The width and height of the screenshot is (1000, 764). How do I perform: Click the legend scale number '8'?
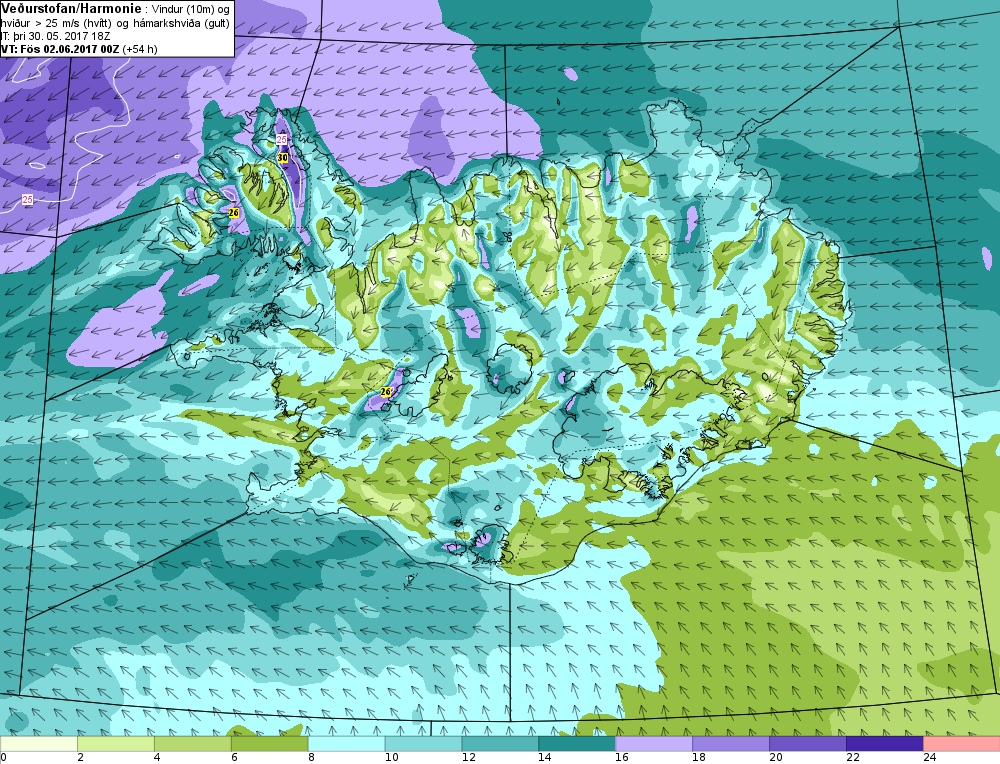coord(311,757)
